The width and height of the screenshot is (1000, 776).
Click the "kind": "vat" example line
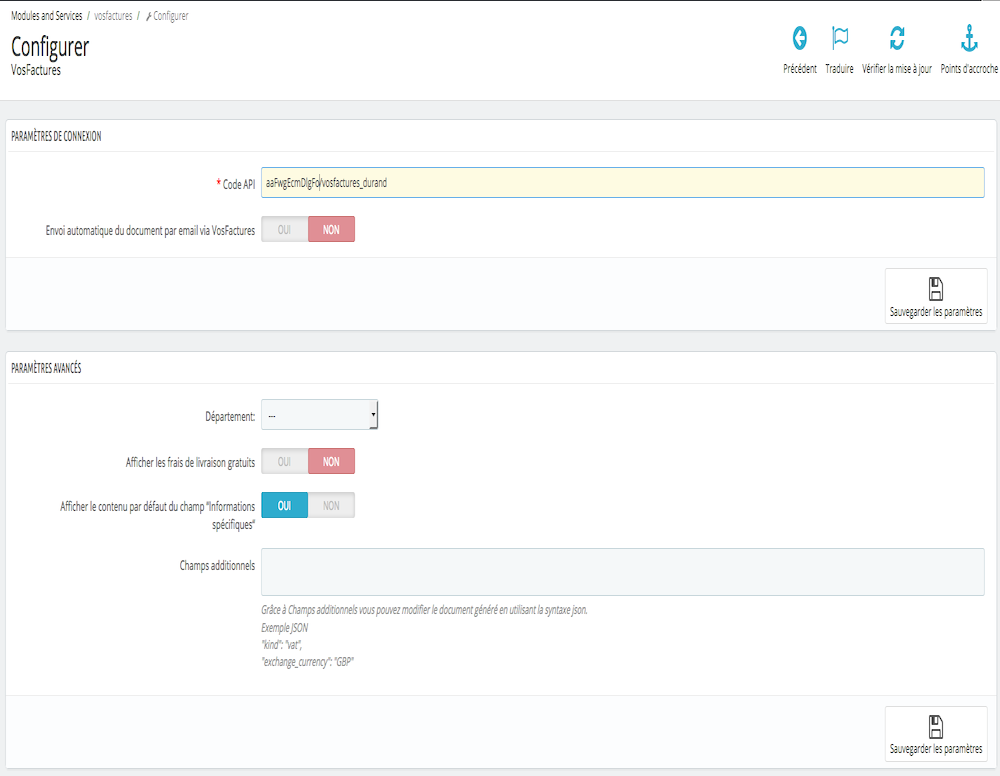(x=282, y=645)
